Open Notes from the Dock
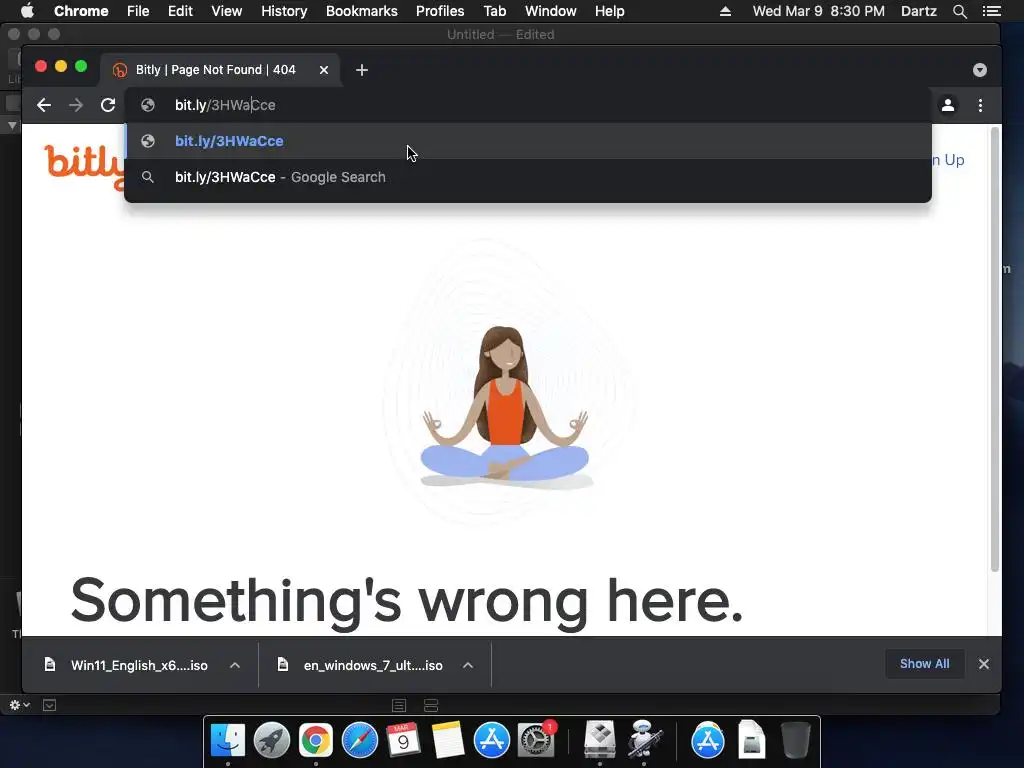Screen dimensions: 1024x768 pos(447,741)
